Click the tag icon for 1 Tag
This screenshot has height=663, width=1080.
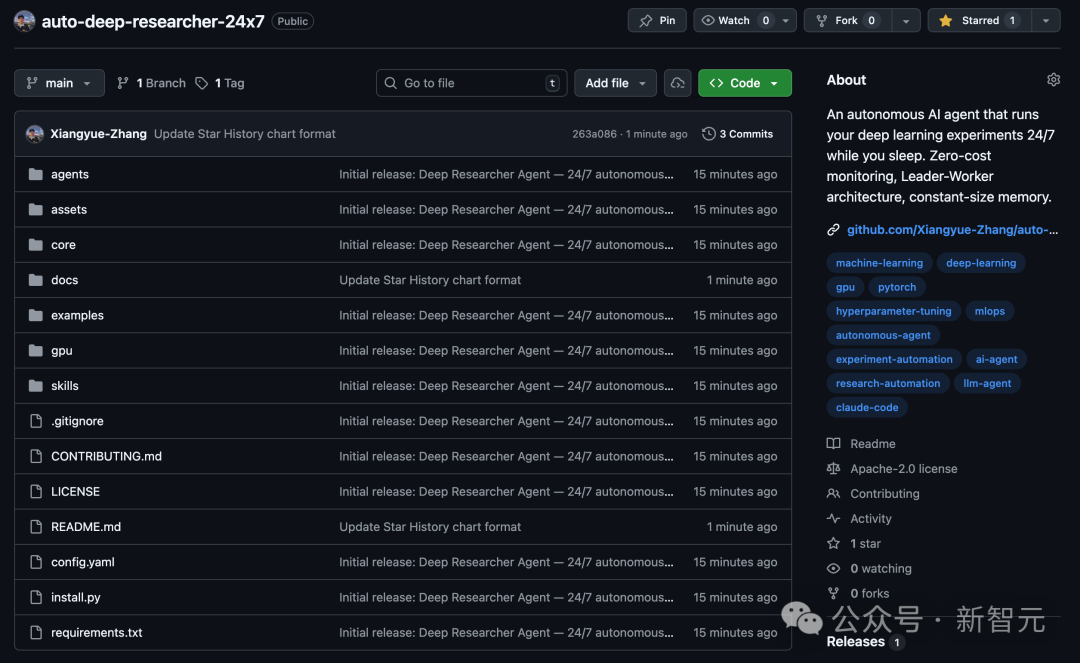[x=202, y=83]
